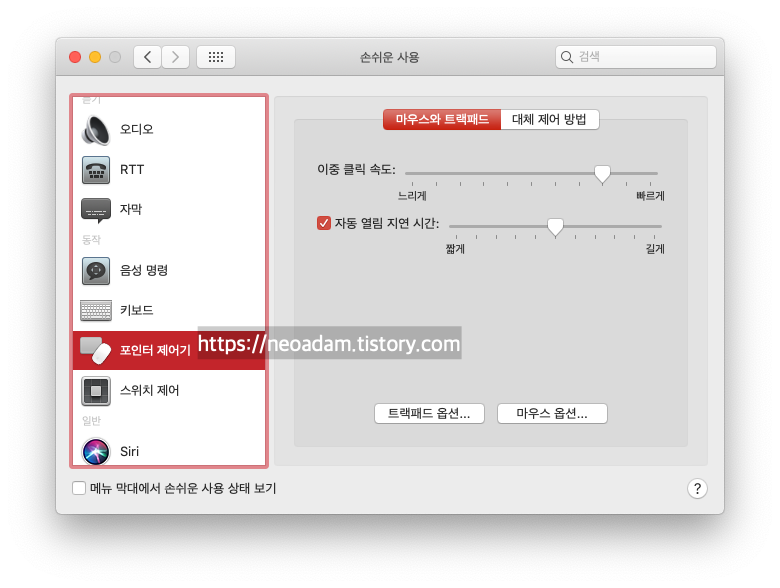Open 음성 명령 voice control icon

pyautogui.click(x=96, y=271)
